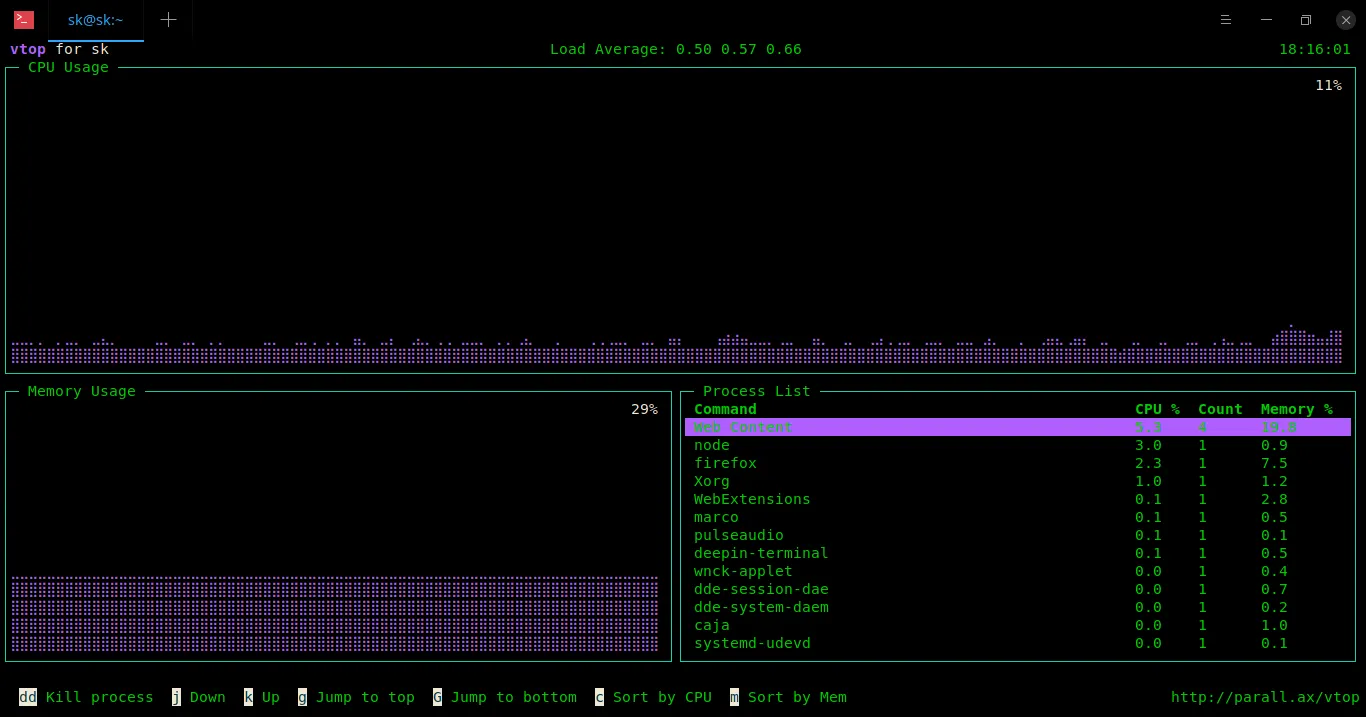Click the terminal app icon in title bar
1366x717 pixels.
coord(24,20)
